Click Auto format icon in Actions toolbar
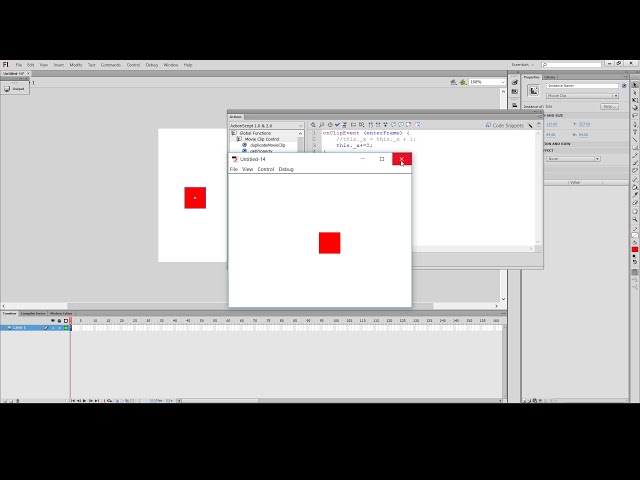The height and width of the screenshot is (480, 640). tap(344, 125)
